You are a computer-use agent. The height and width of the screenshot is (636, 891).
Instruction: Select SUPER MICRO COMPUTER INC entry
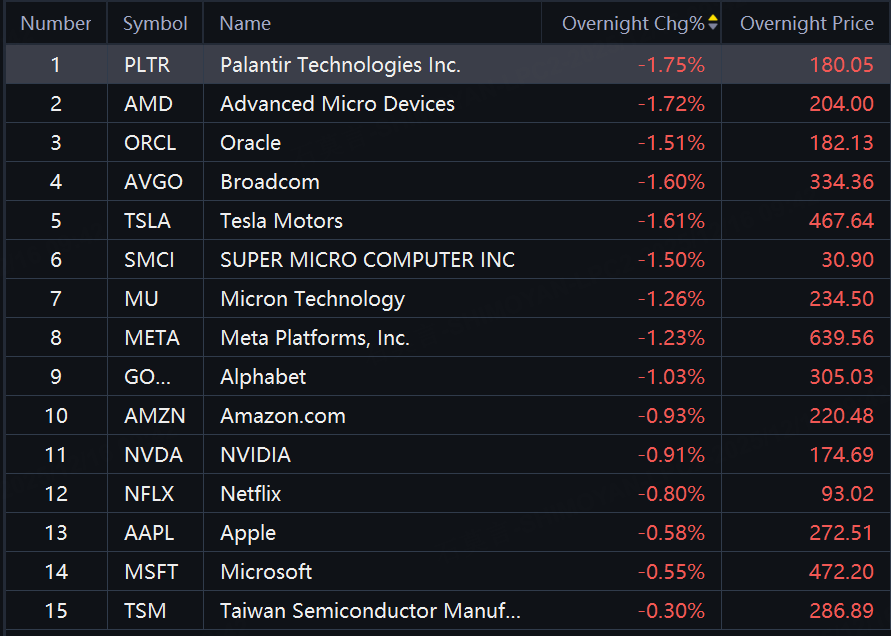click(367, 260)
